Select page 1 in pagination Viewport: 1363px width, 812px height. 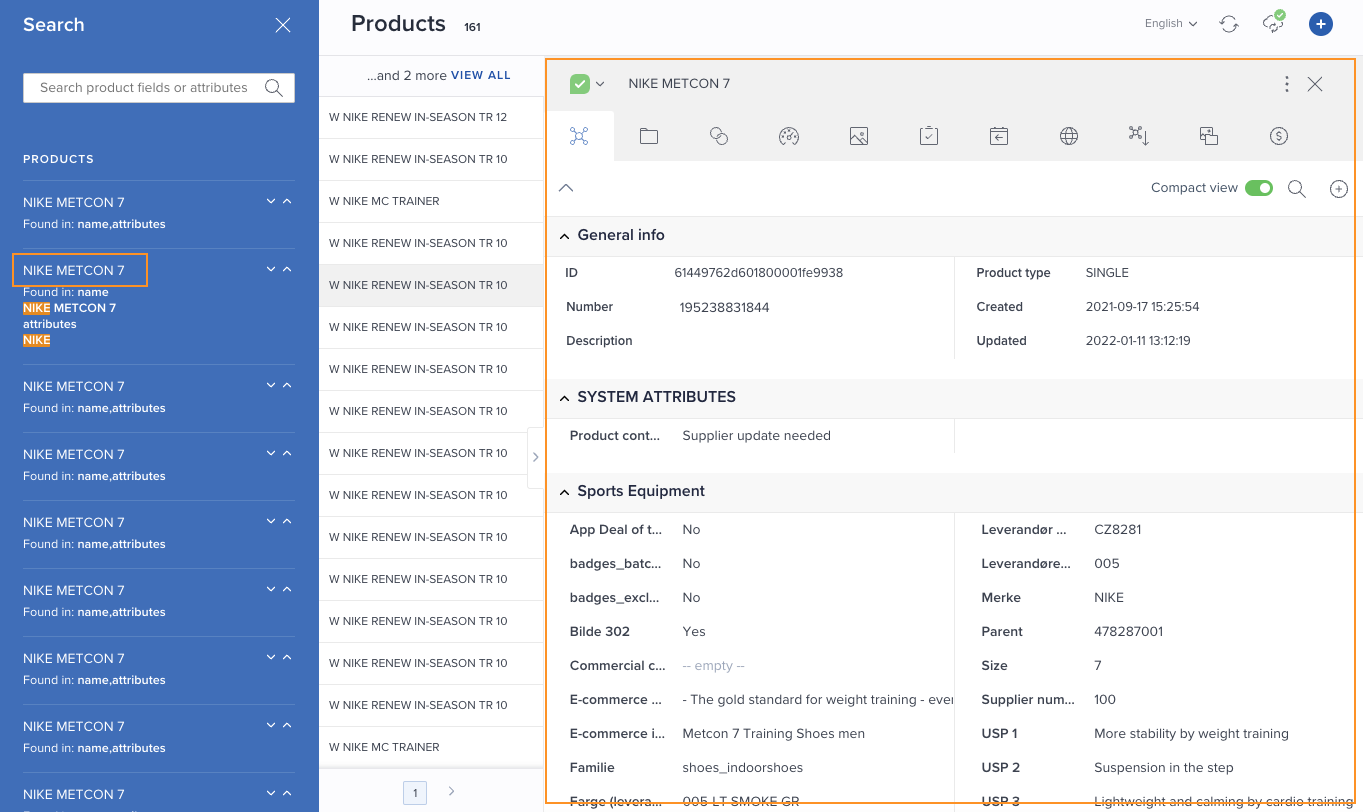pos(414,793)
